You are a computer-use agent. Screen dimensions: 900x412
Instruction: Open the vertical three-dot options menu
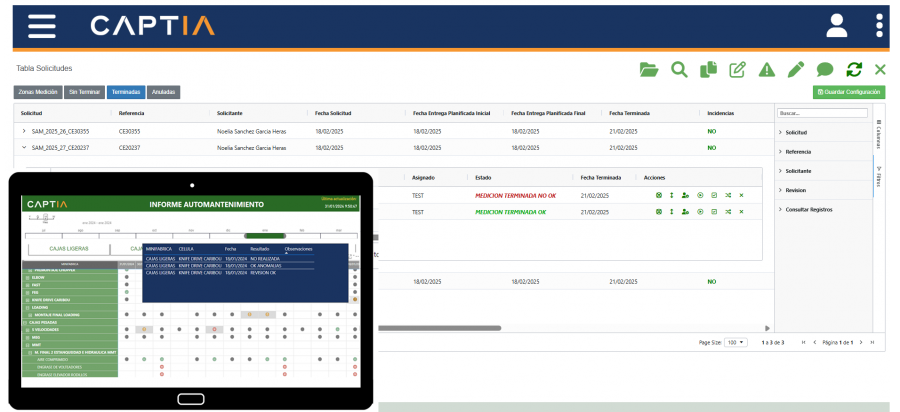pos(879,26)
